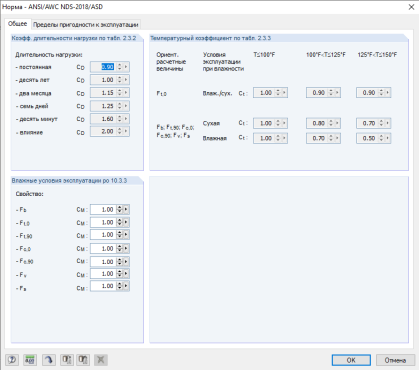Click the spinner arrows of the десять минут CD field
The image size is (420, 371).
(x=120, y=119)
